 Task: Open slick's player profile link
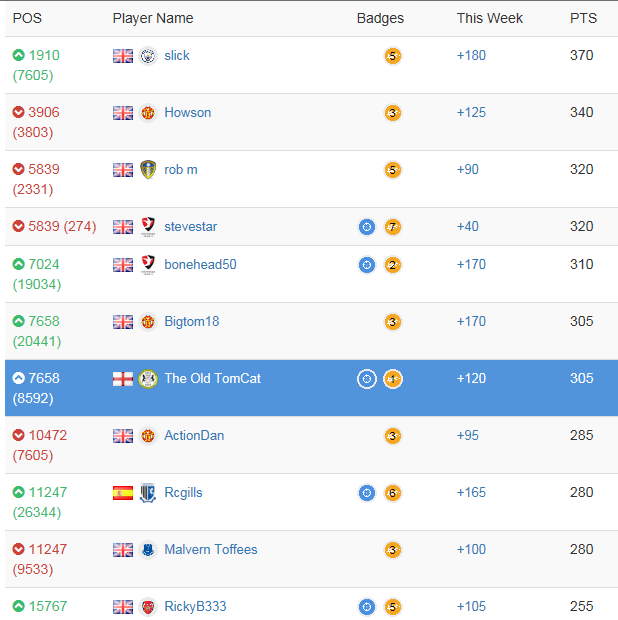[x=177, y=56]
